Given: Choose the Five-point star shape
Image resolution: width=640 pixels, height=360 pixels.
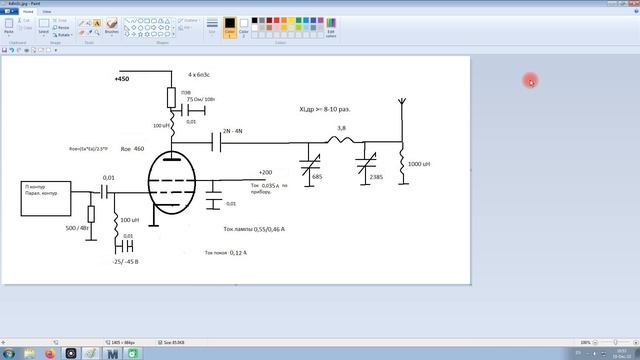Looking at the screenshot, I should (140, 35).
